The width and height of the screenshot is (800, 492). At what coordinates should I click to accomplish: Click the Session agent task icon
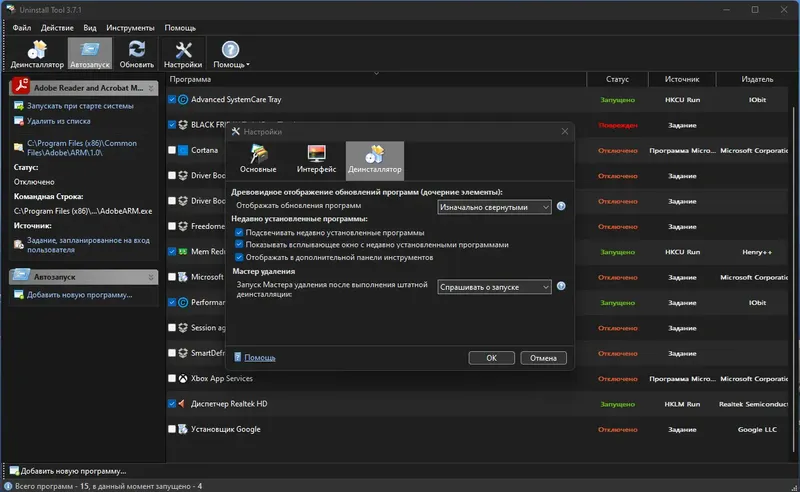[183, 328]
